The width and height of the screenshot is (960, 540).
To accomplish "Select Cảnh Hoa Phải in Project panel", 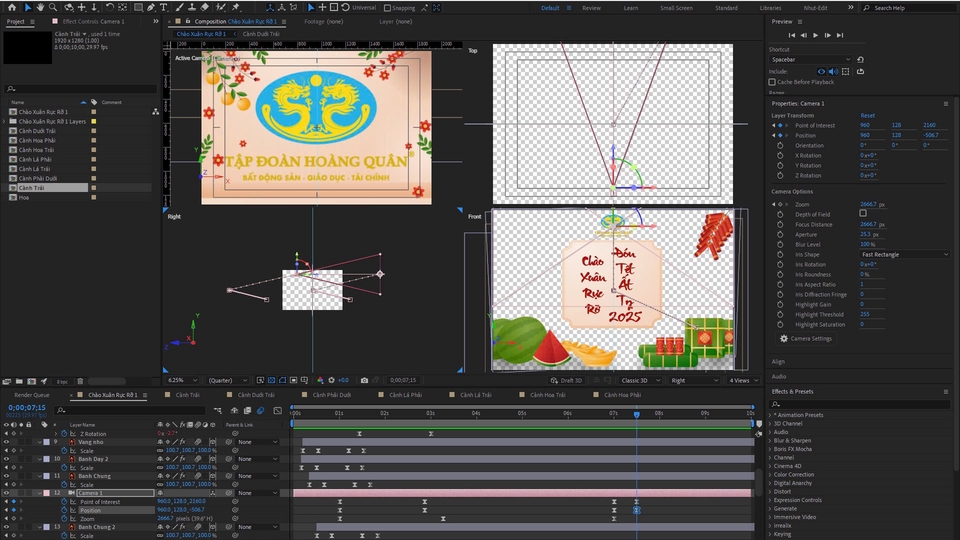I will 37,140.
